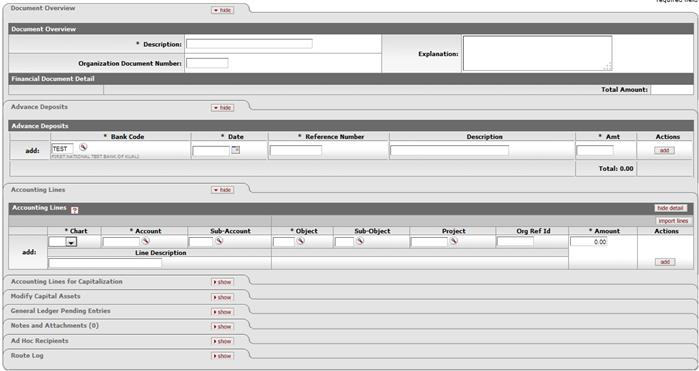Image resolution: width=699 pixels, height=371 pixels.
Task: Focus the Line Description field
Action: point(105,263)
